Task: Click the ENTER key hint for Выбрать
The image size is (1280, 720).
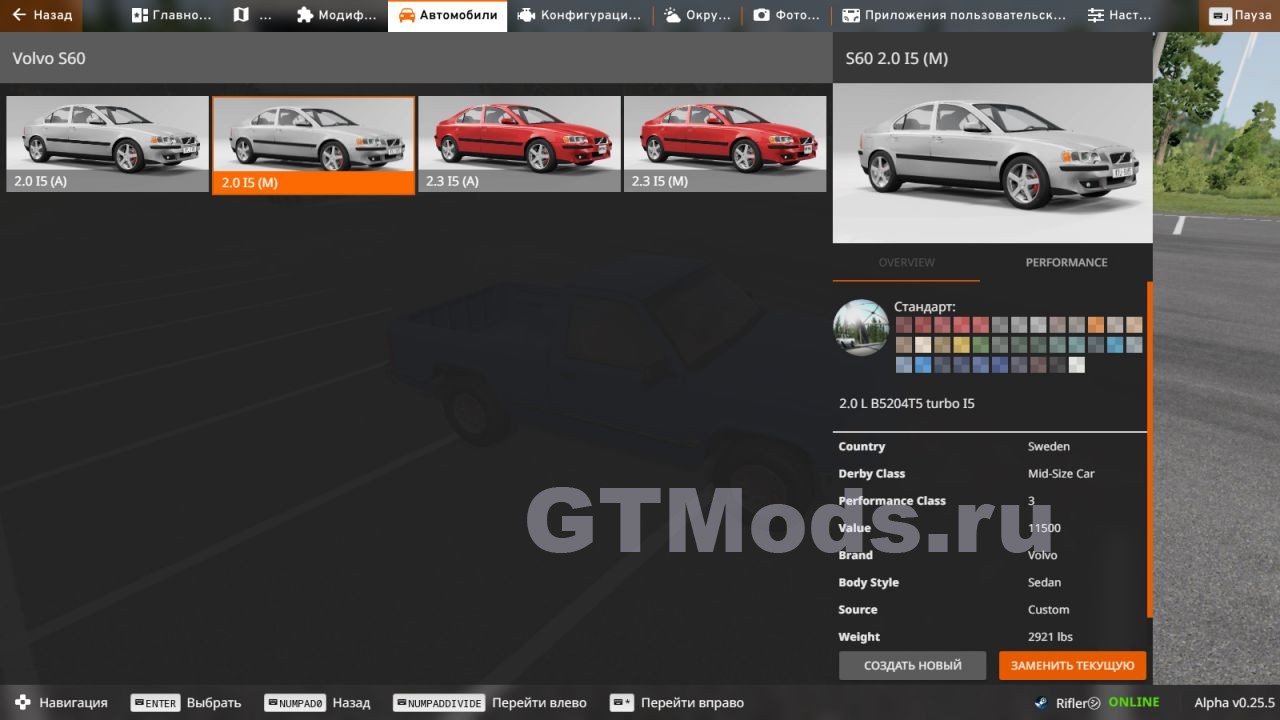Action: 155,703
